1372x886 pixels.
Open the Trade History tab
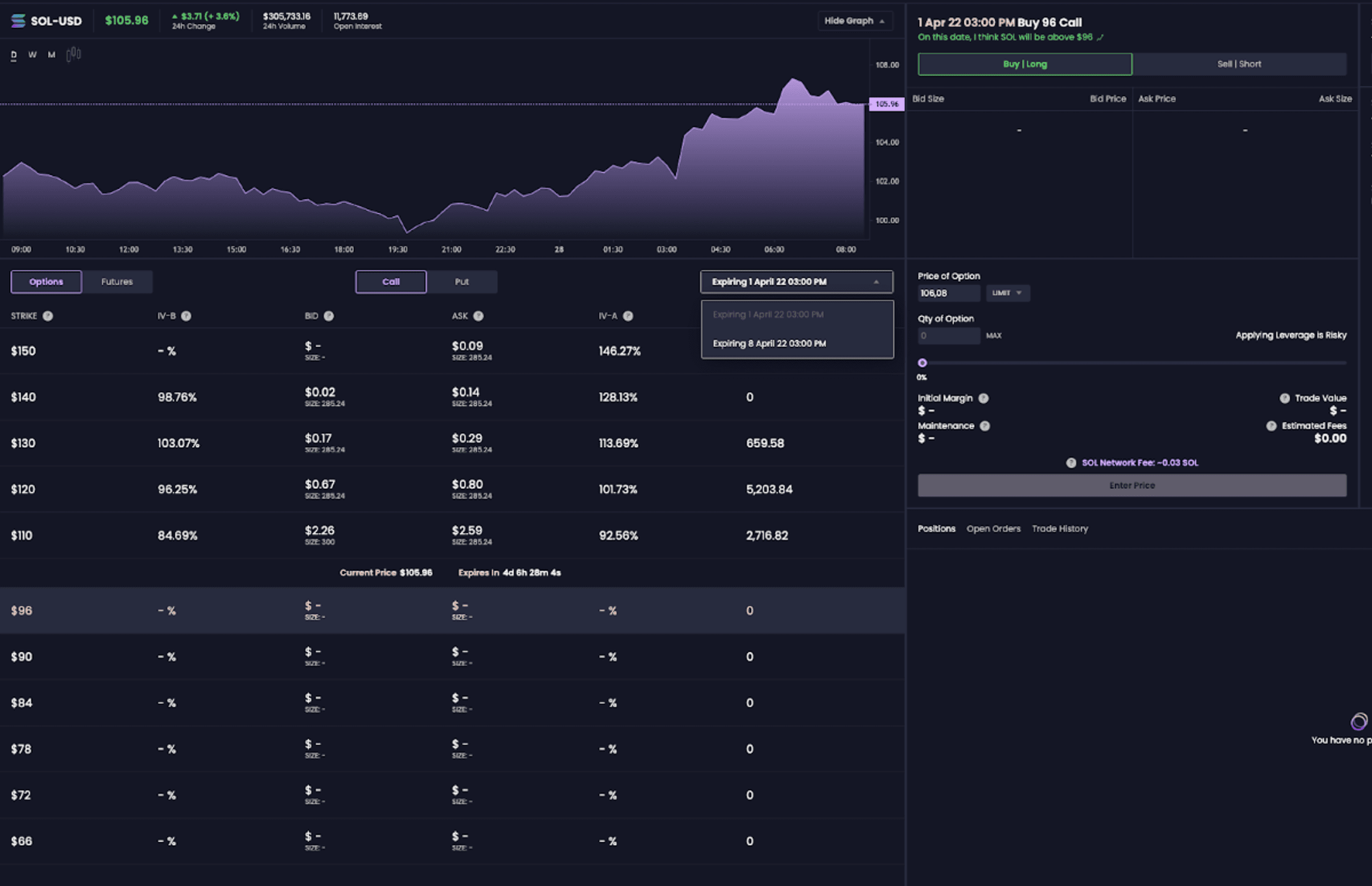tap(1060, 528)
